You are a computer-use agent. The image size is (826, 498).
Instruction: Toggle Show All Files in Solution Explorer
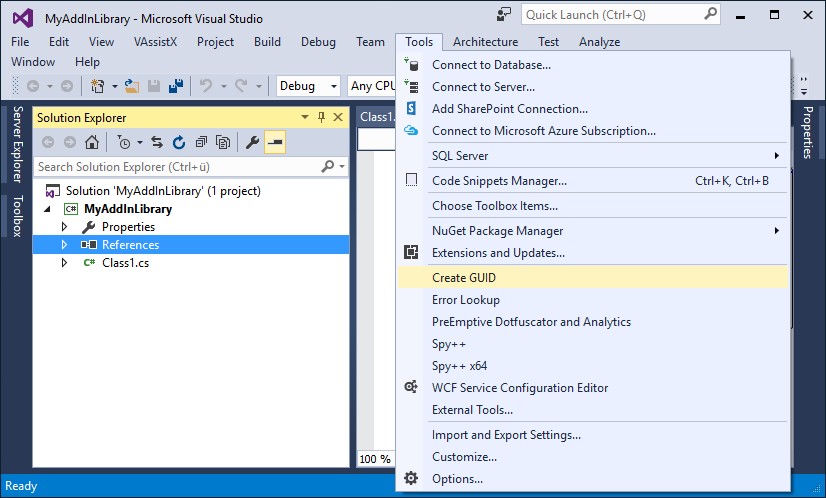(x=223, y=142)
